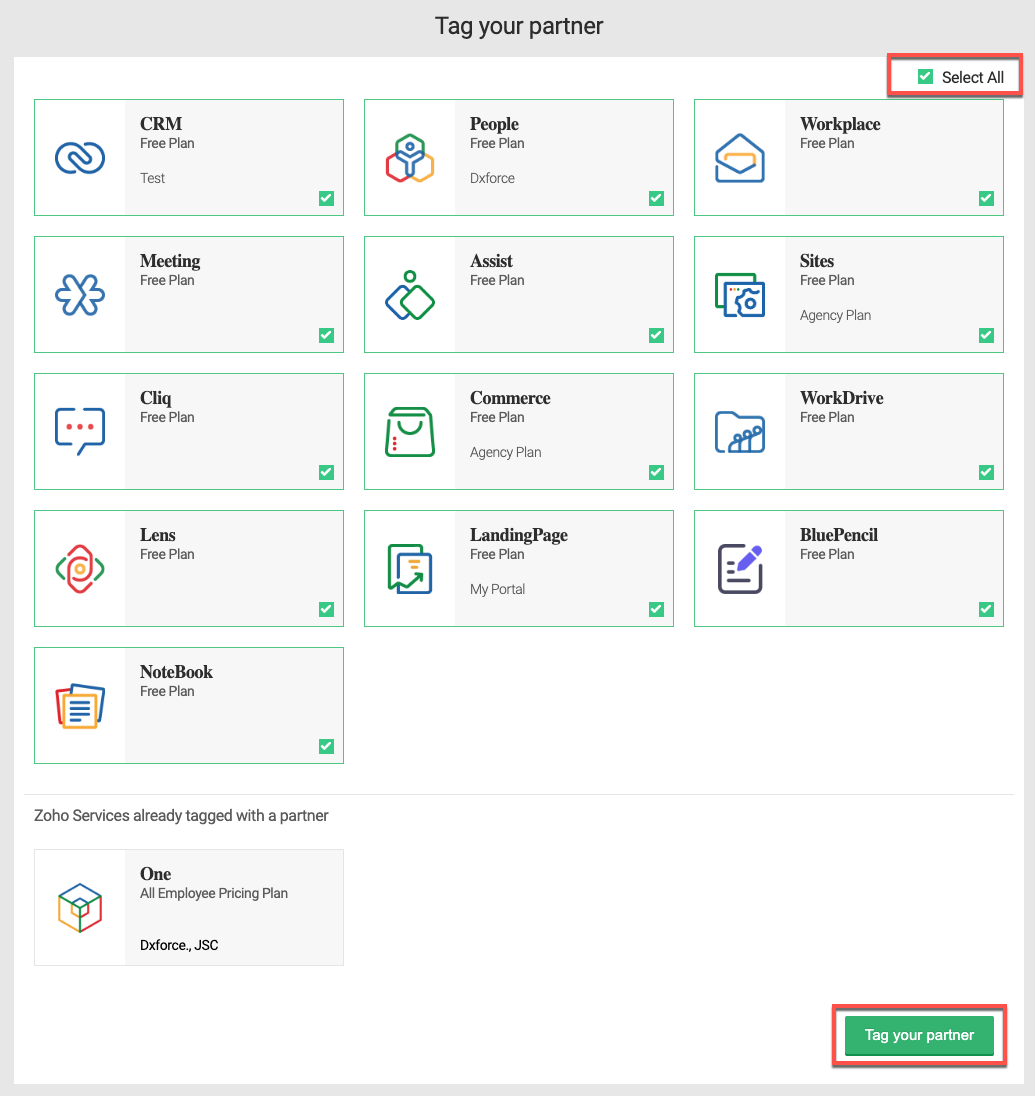Toggle the Select All checkbox

click(x=925, y=76)
